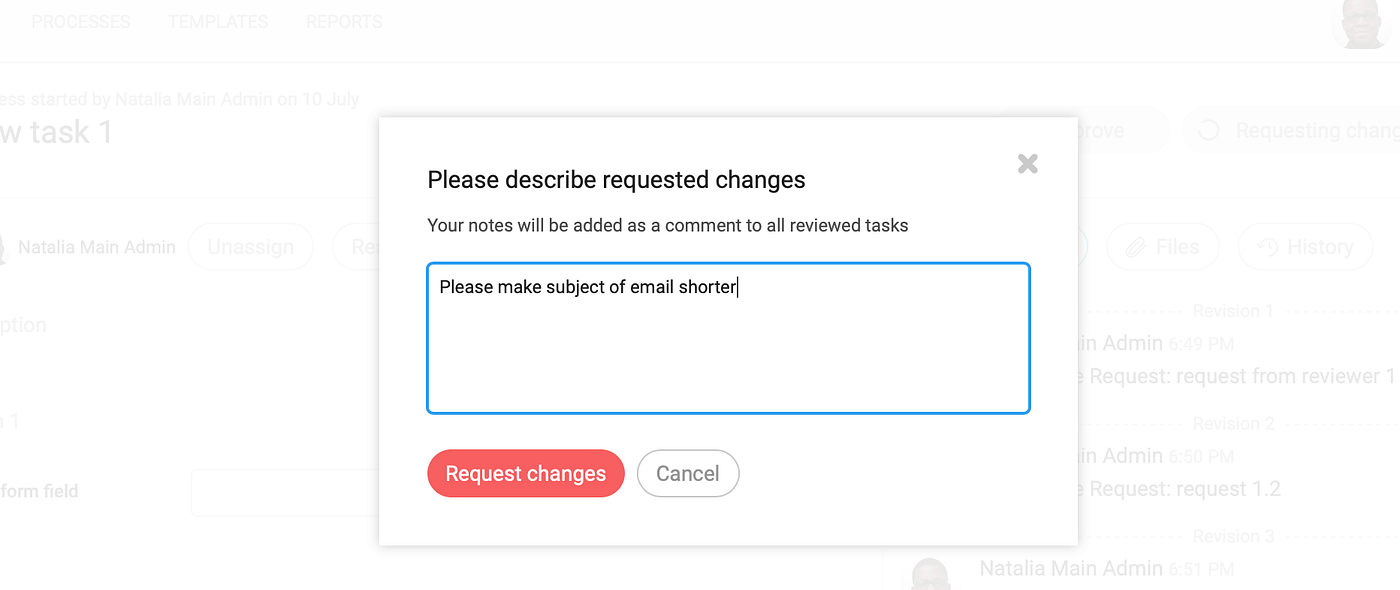Click the History clock icon
Image resolution: width=1400 pixels, height=590 pixels.
tap(1266, 247)
